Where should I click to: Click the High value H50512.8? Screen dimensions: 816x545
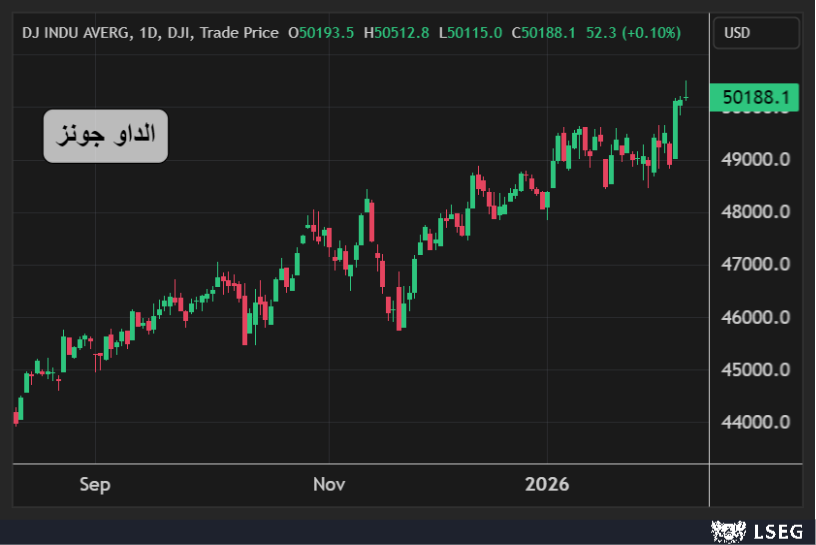[x=397, y=33]
